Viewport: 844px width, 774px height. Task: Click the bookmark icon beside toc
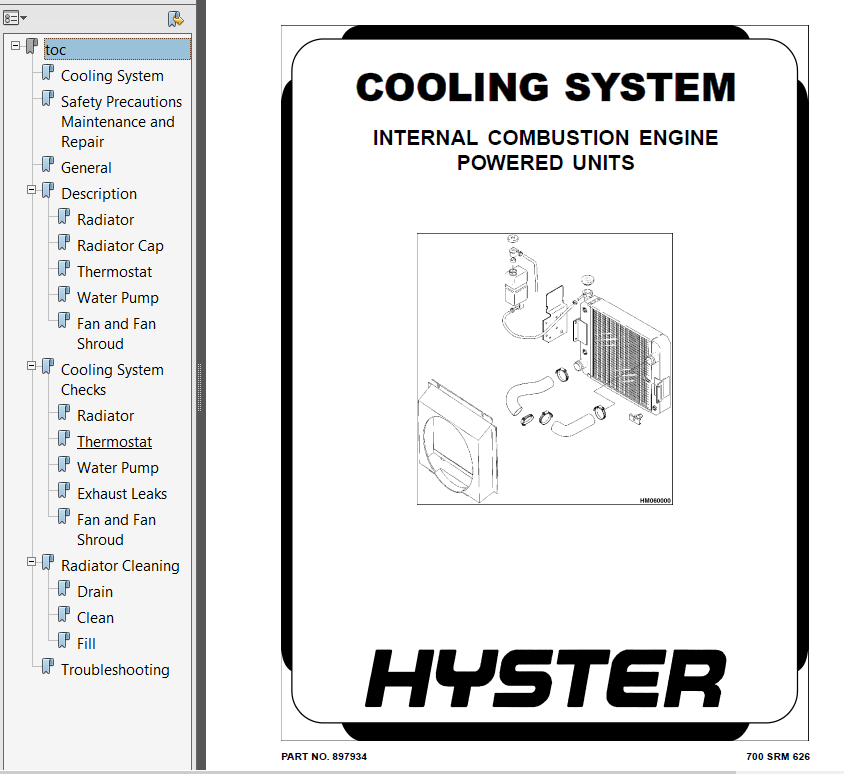[x=32, y=47]
